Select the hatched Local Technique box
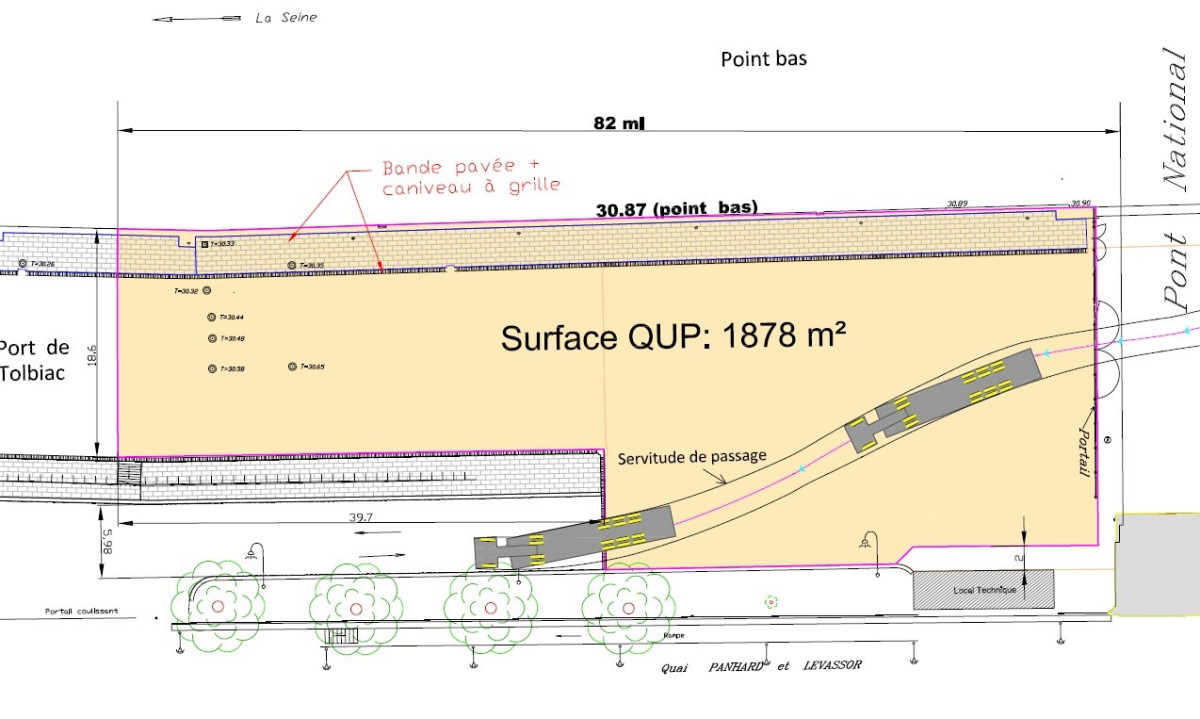 pyautogui.click(x=984, y=589)
